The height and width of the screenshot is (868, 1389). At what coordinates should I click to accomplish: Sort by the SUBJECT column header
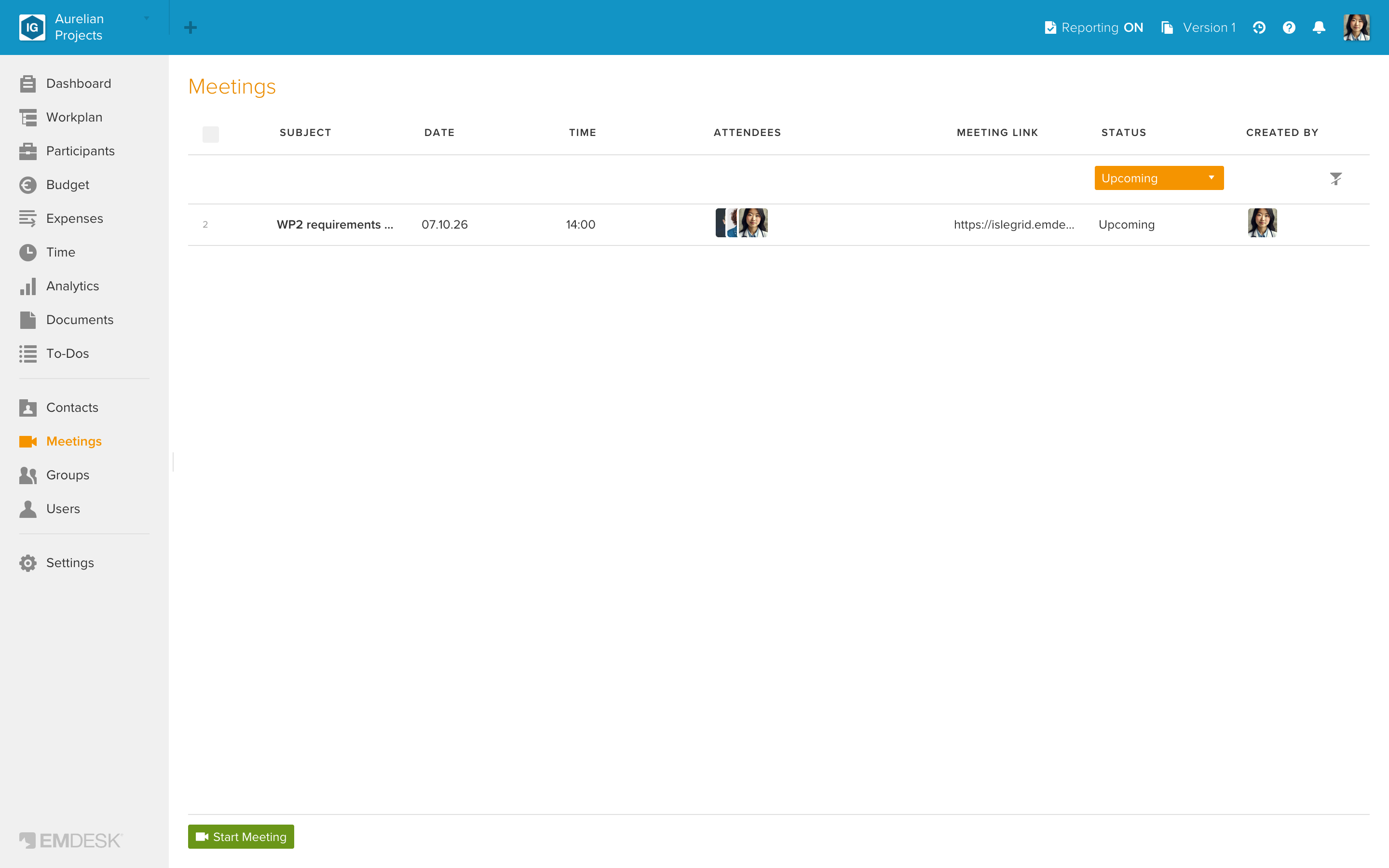(x=305, y=133)
